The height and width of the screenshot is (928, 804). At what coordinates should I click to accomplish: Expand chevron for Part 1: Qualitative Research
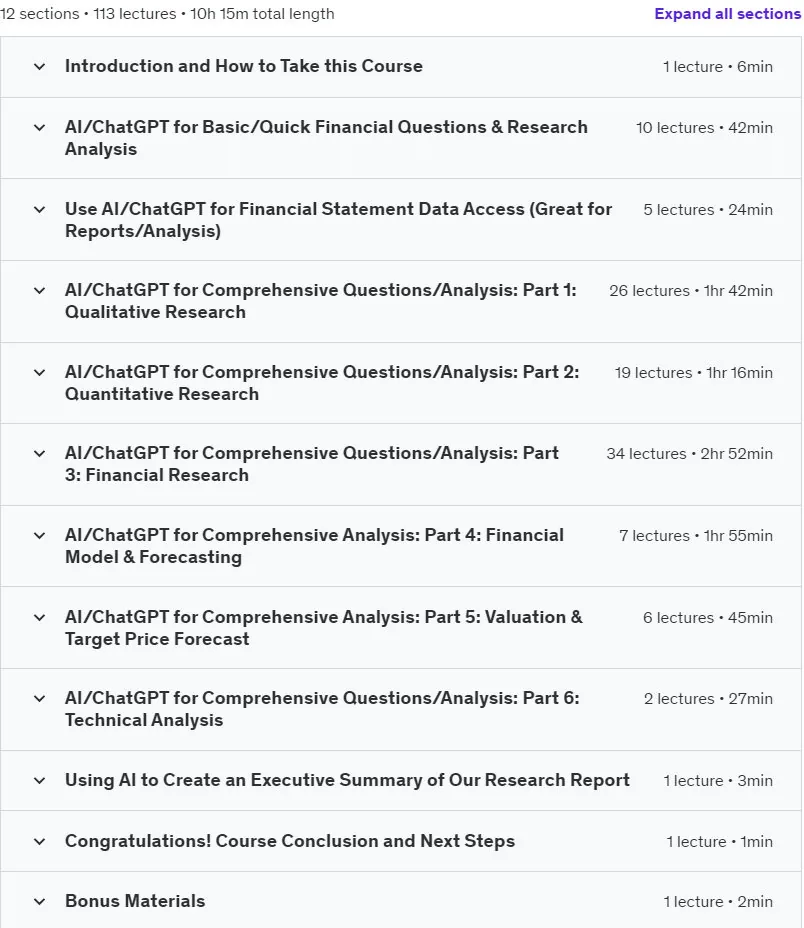coord(39,291)
